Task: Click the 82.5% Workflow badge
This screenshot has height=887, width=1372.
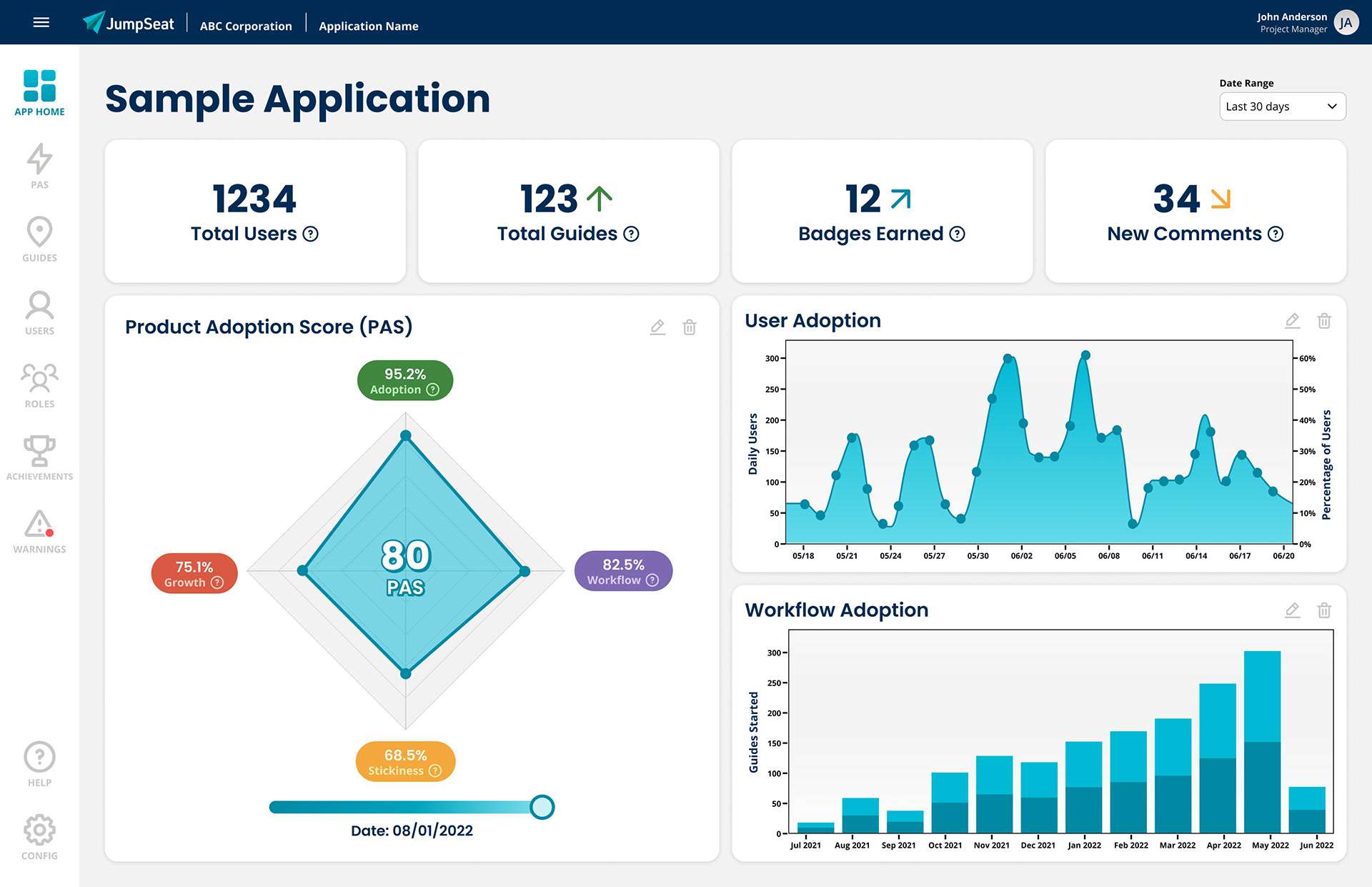Action: coord(623,571)
